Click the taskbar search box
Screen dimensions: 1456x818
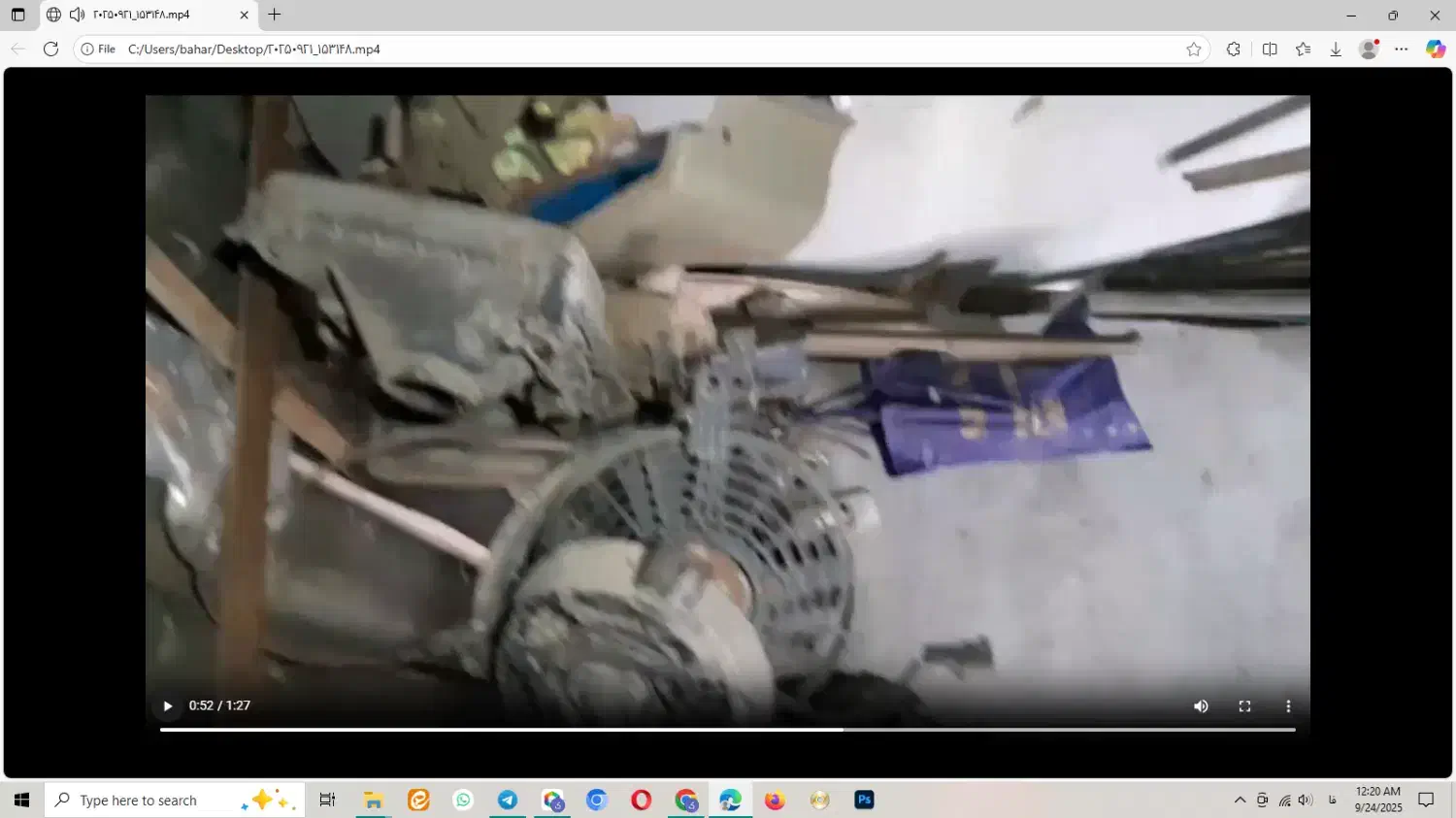coord(175,800)
